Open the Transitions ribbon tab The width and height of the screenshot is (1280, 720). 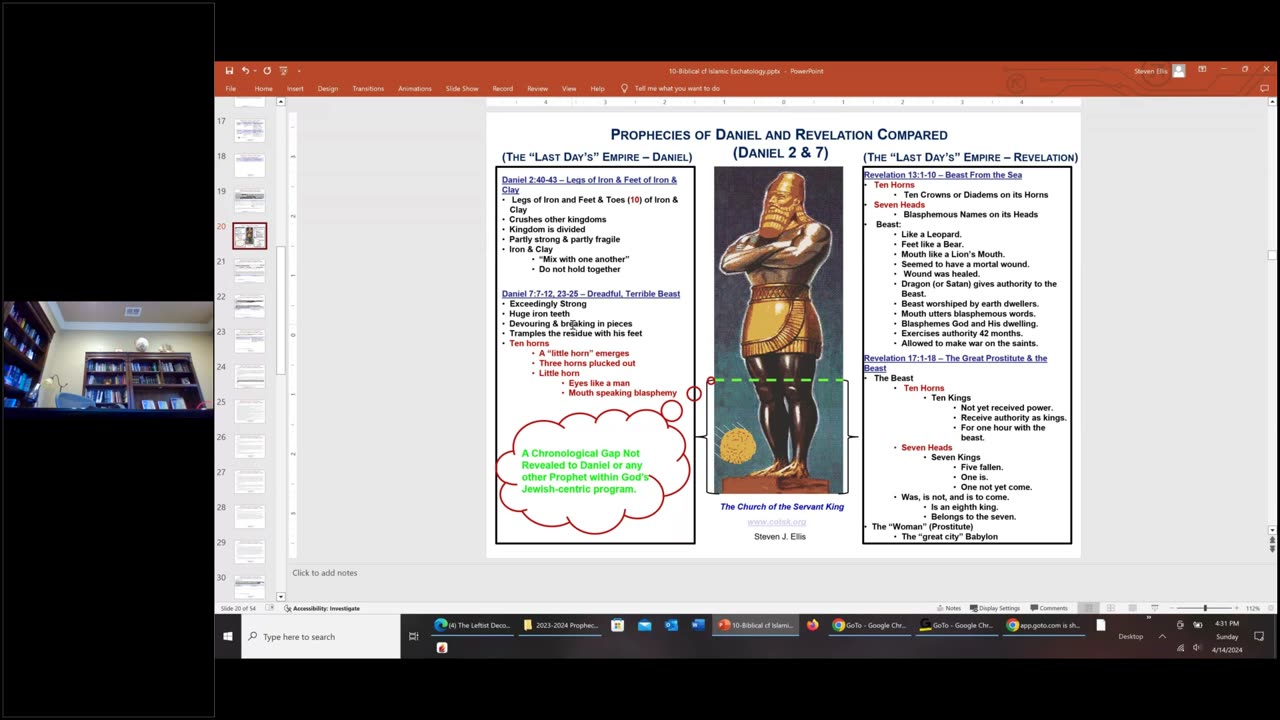coord(368,88)
